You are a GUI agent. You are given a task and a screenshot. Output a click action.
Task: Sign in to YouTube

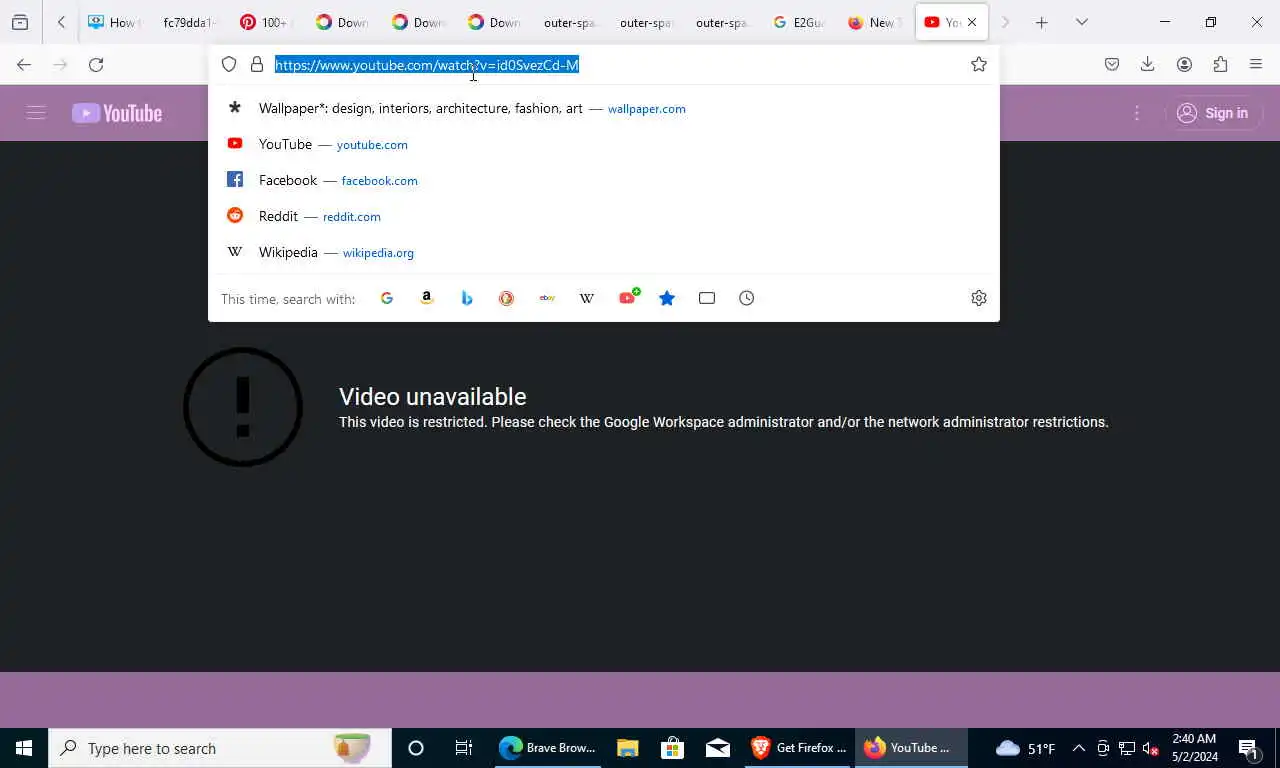click(x=1213, y=113)
